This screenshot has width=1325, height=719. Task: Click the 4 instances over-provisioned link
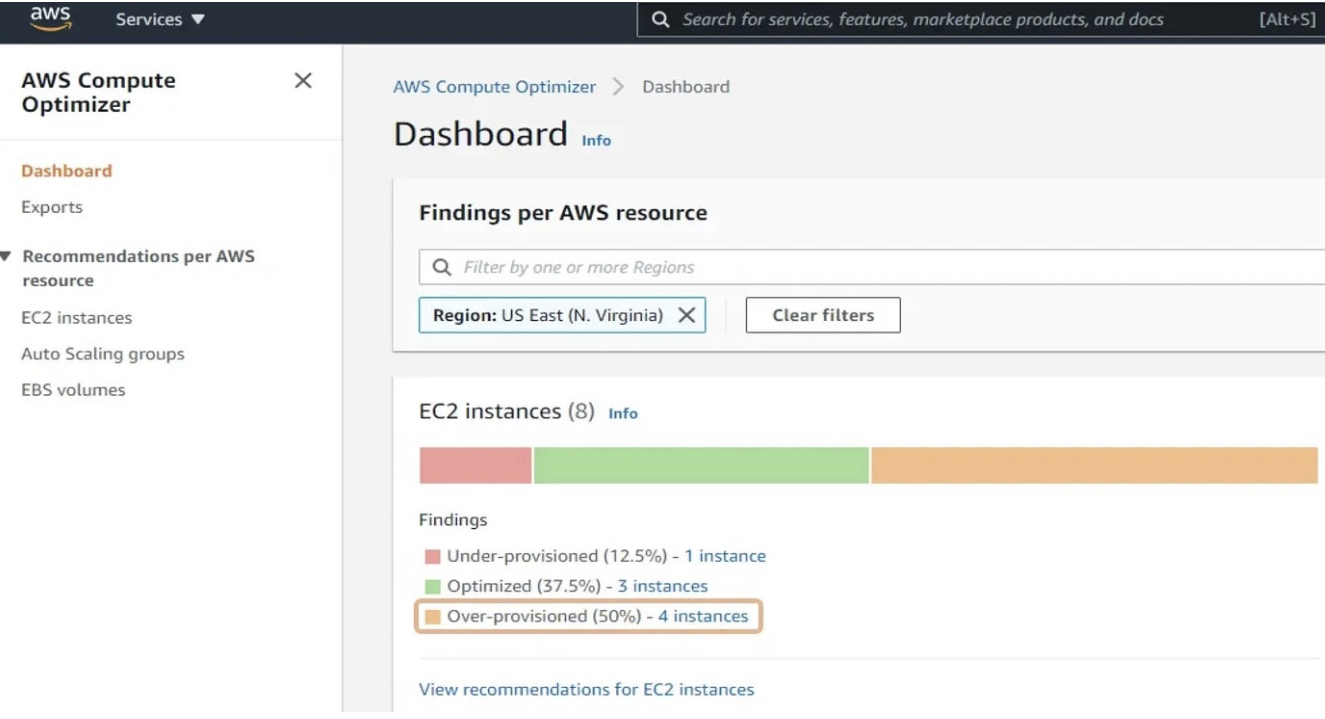click(702, 616)
